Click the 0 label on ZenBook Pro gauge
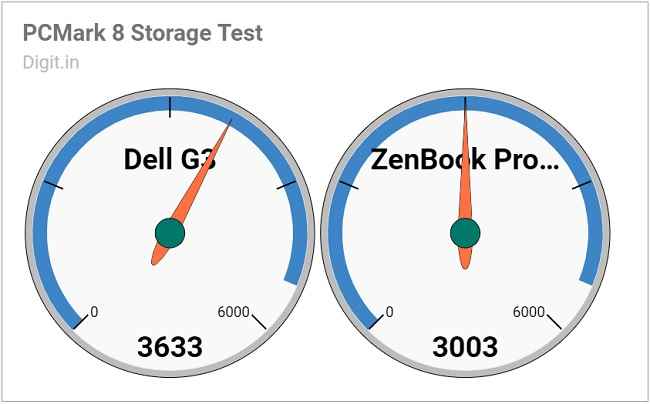The height and width of the screenshot is (404, 650). click(x=389, y=312)
